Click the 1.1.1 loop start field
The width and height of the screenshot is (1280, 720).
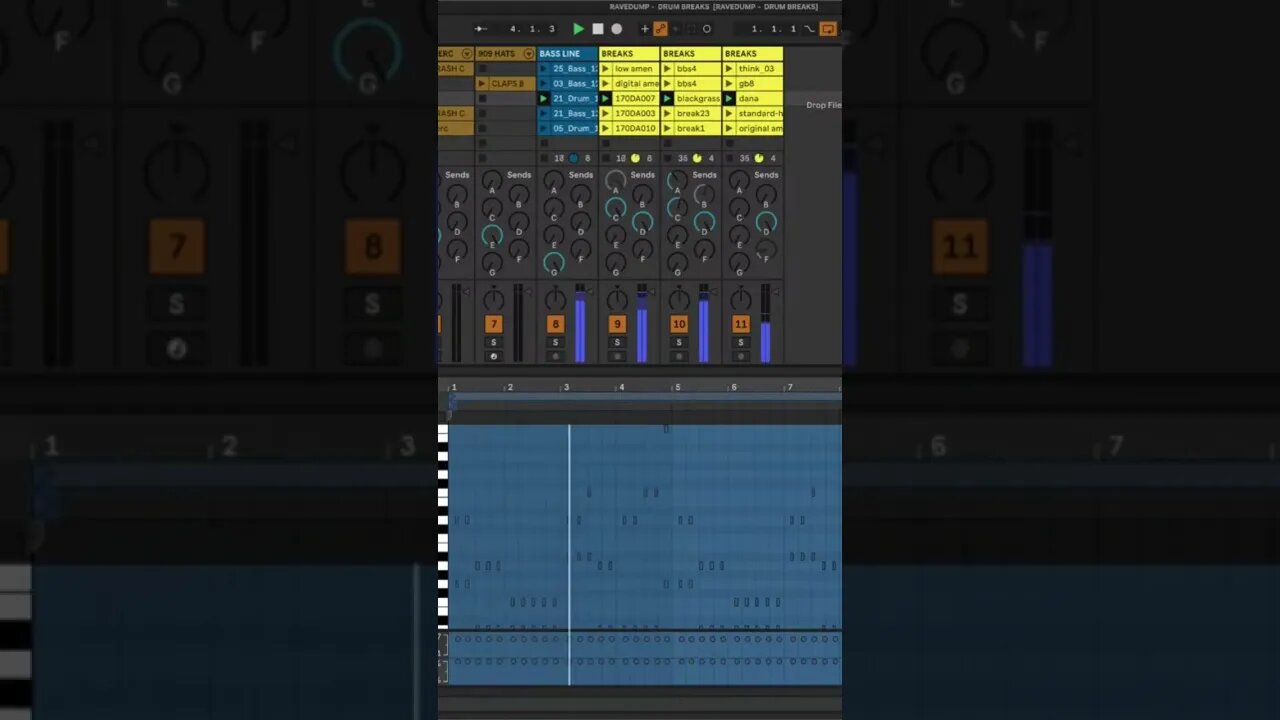[x=774, y=29]
